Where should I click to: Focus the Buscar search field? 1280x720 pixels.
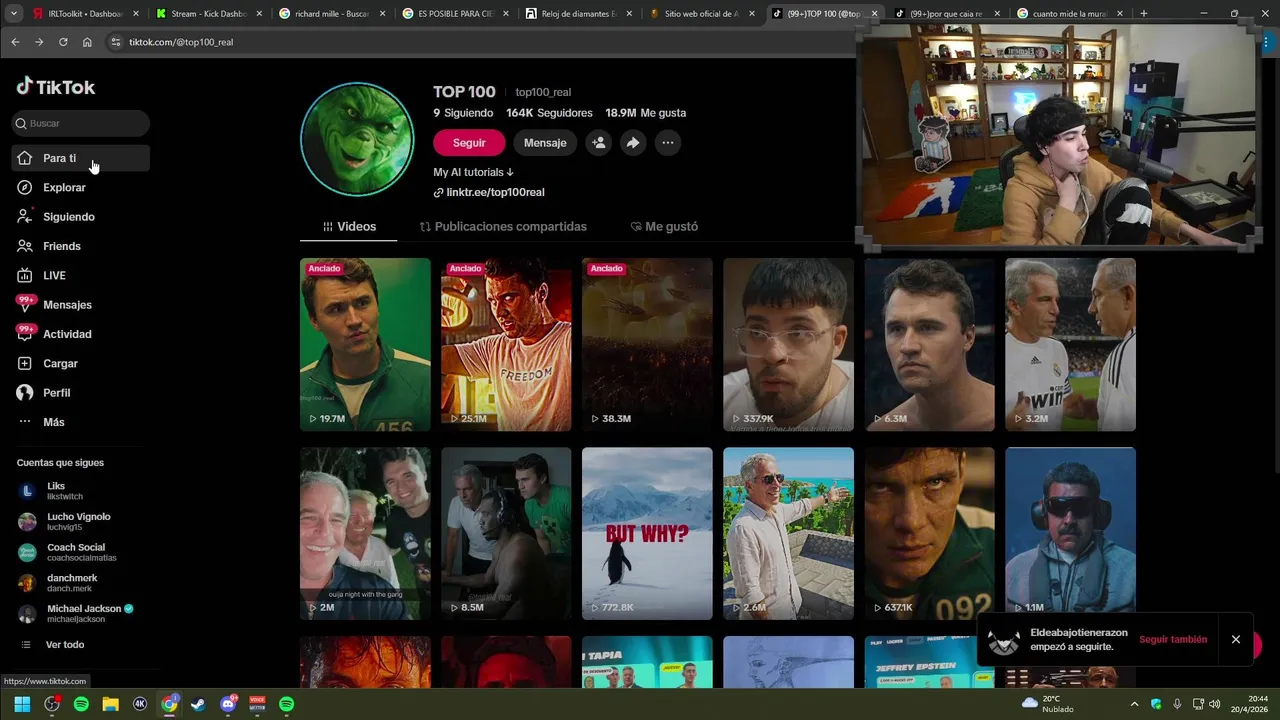[x=81, y=123]
